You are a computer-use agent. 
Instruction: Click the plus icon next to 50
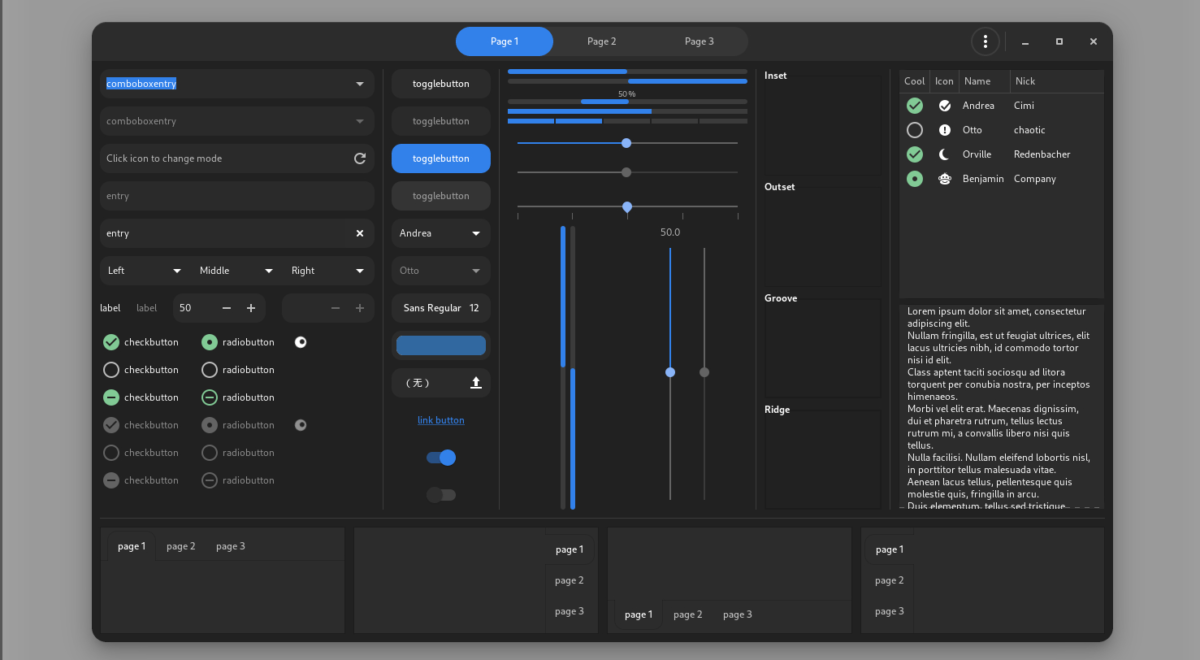point(251,308)
